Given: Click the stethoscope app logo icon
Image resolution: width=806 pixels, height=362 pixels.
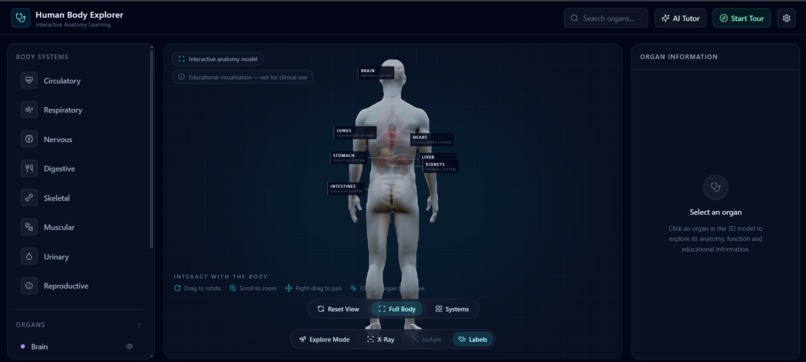Looking at the screenshot, I should point(21,18).
